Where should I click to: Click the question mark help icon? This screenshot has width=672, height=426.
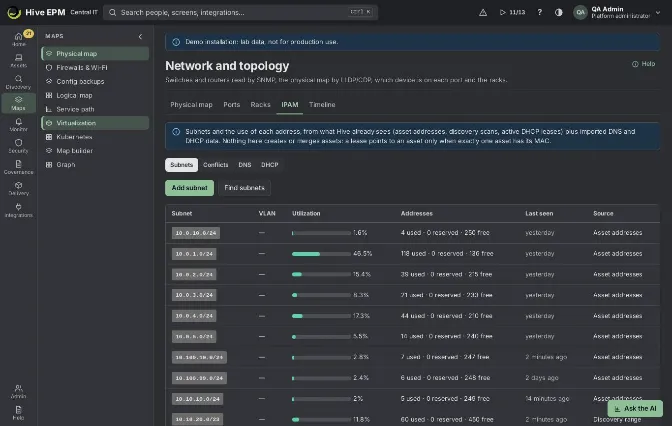pyautogui.click(x=540, y=12)
